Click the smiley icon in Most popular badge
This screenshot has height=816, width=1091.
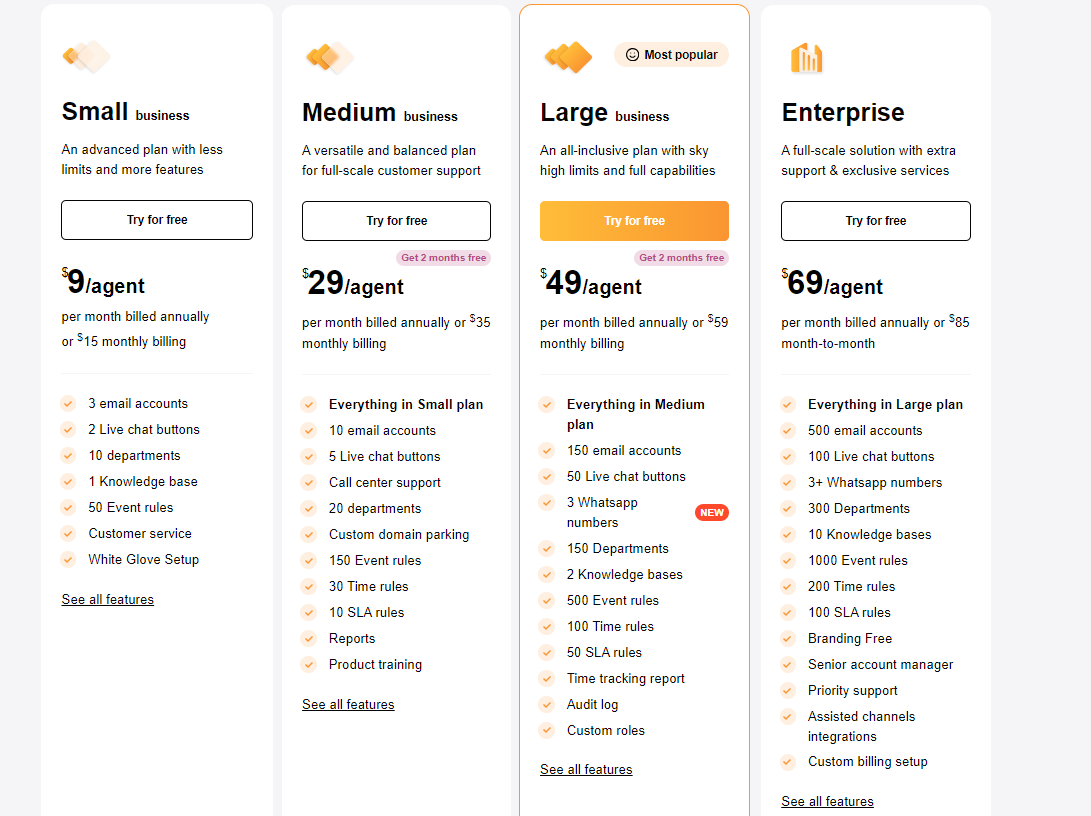[x=632, y=55]
